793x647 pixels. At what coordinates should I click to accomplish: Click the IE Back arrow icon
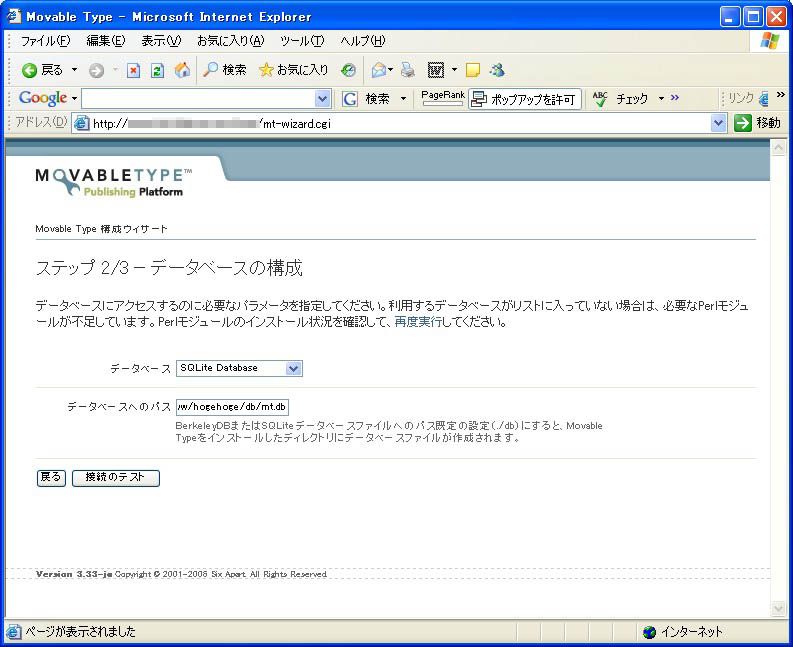[29, 70]
